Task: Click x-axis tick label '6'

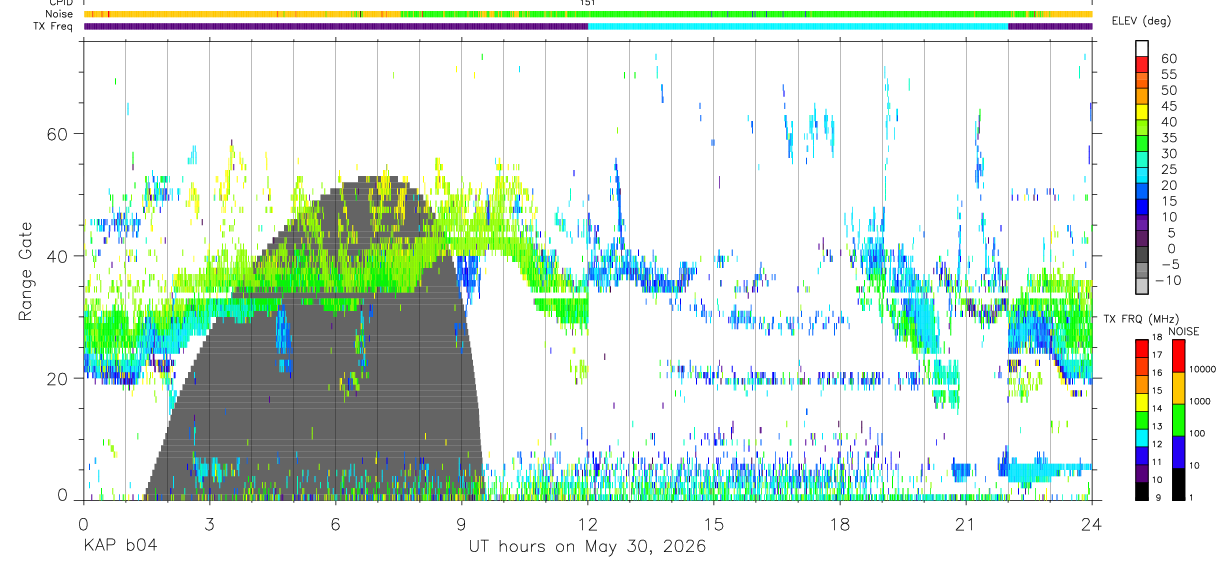Action: (335, 525)
